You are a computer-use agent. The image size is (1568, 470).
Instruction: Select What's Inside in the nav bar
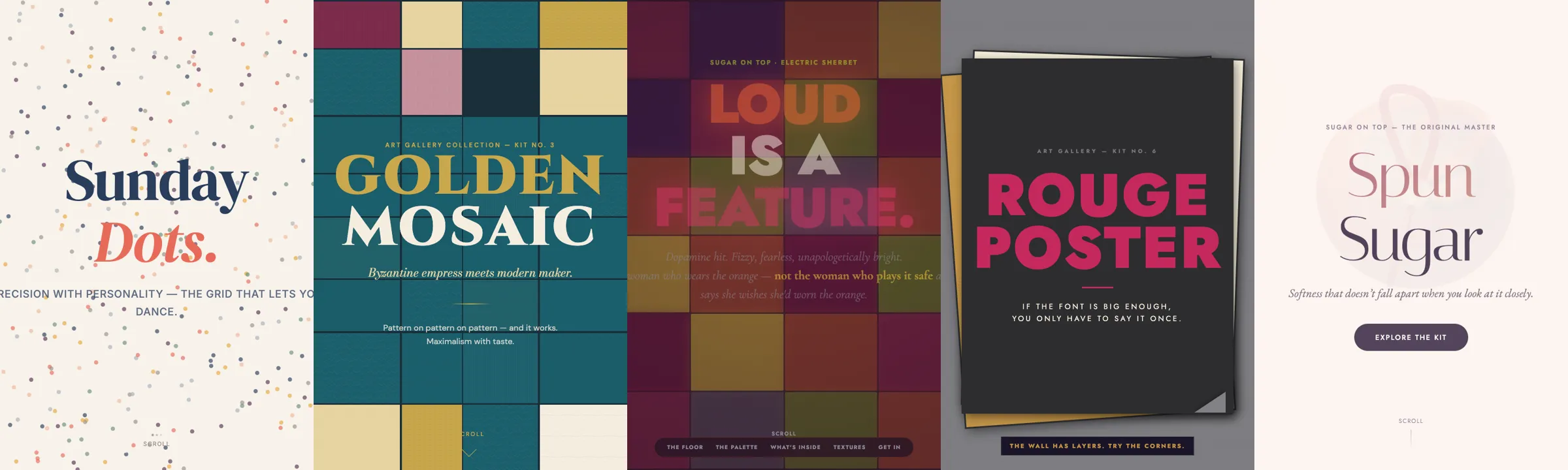tap(795, 447)
